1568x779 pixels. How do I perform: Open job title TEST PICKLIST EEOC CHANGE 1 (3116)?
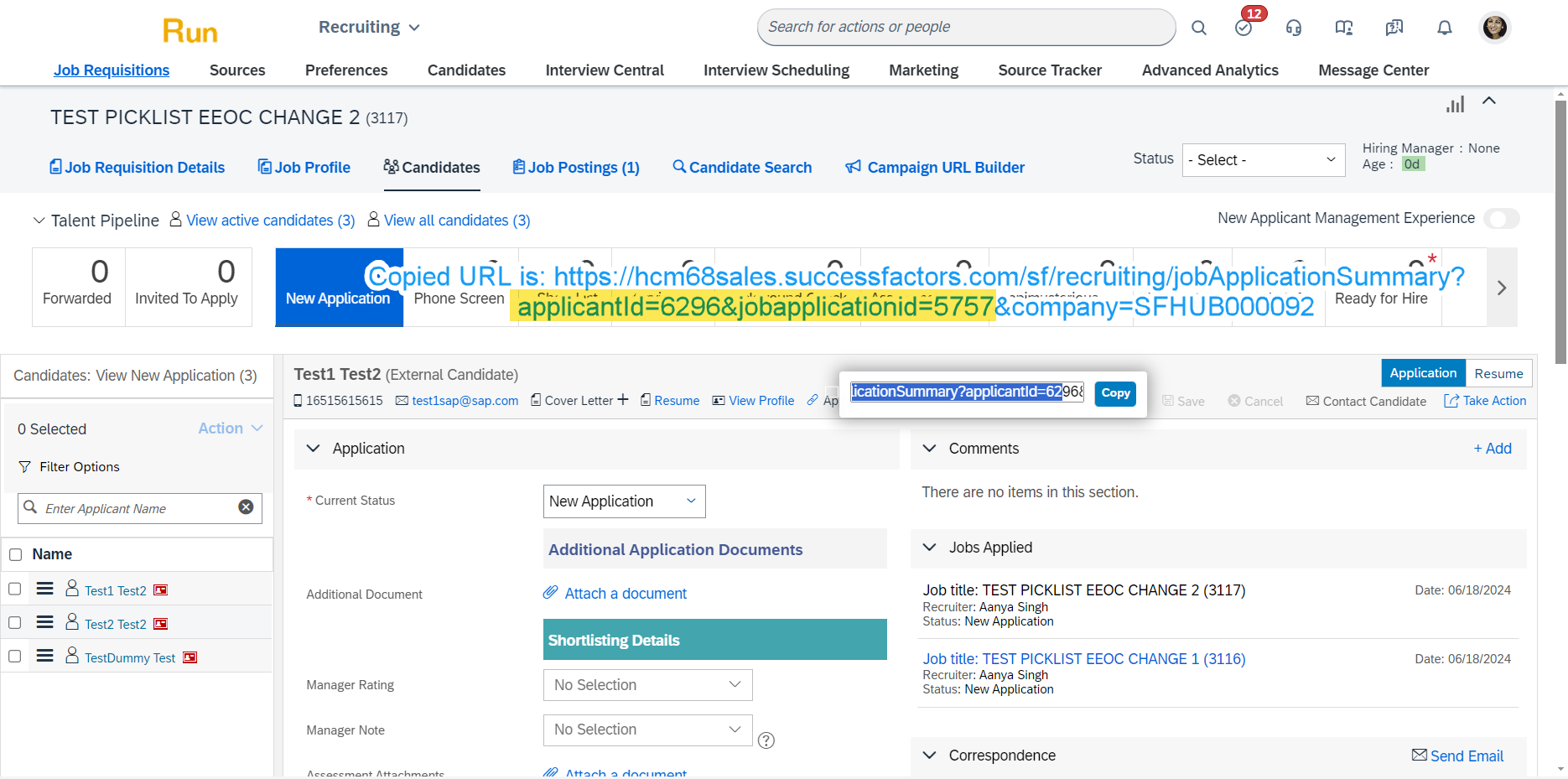(x=1084, y=659)
